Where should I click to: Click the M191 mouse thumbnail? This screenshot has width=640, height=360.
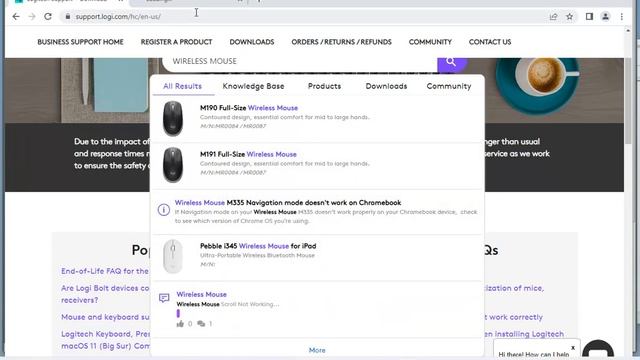point(173,165)
